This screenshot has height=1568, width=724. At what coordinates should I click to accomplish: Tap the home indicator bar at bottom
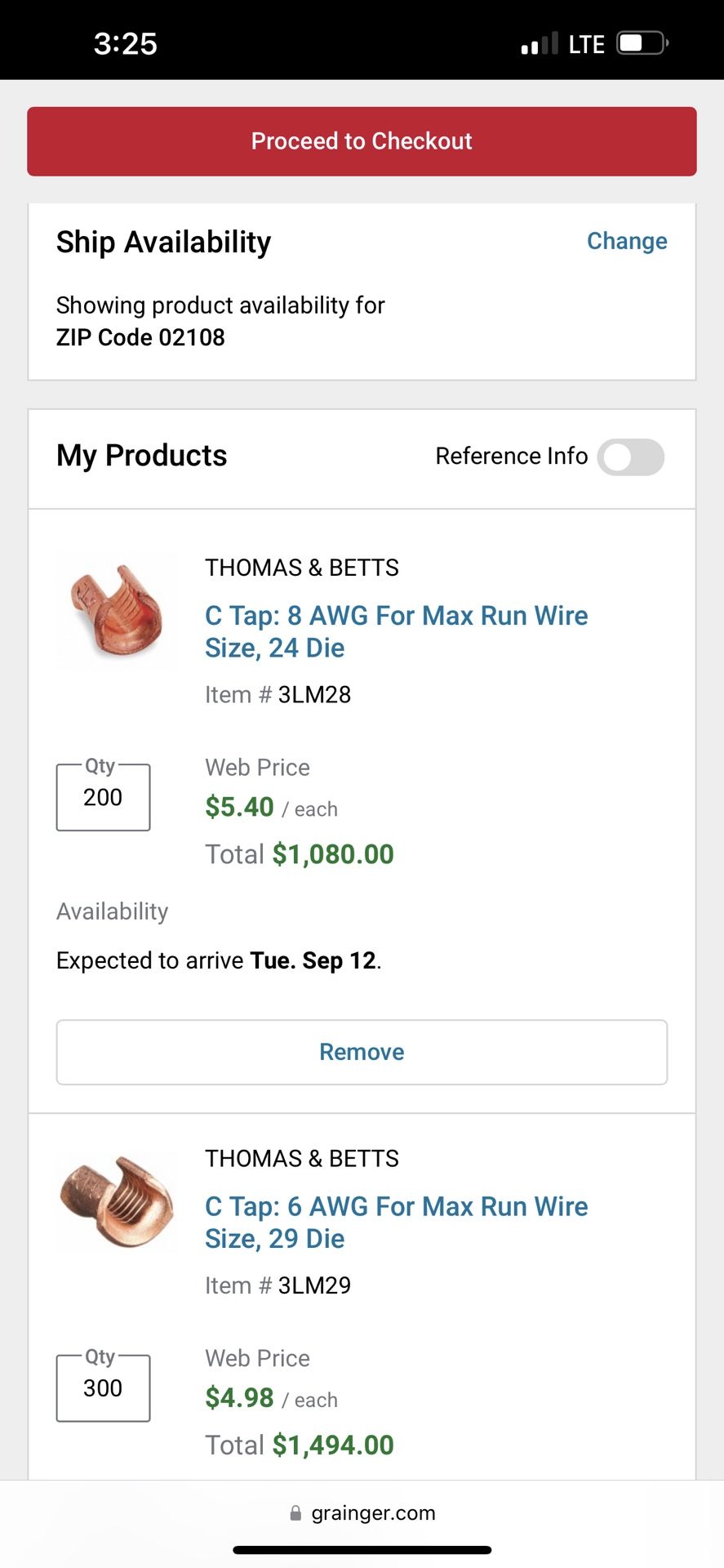point(362,1544)
